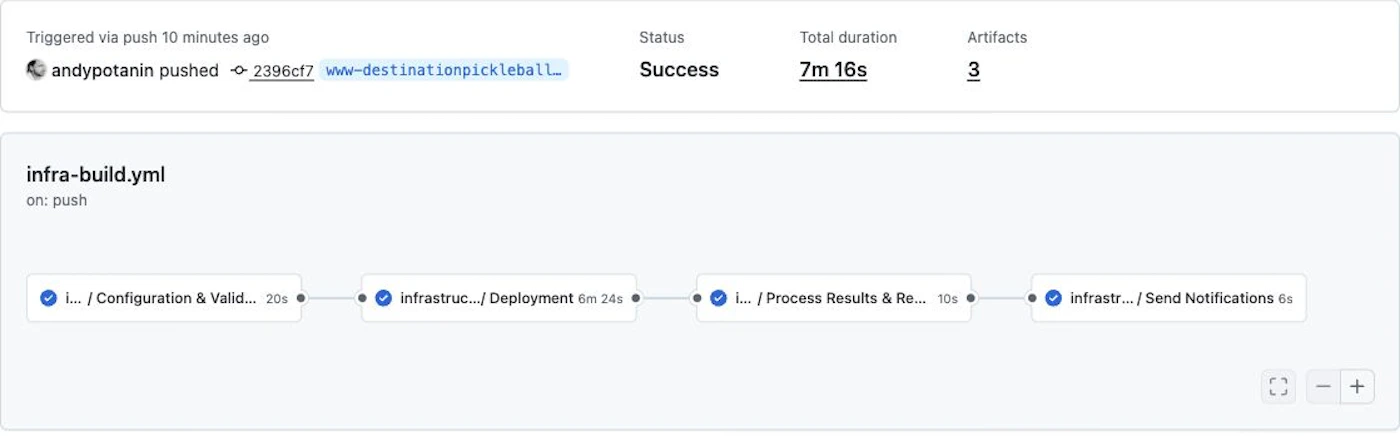Open the andypotanin user avatar

coord(36,70)
